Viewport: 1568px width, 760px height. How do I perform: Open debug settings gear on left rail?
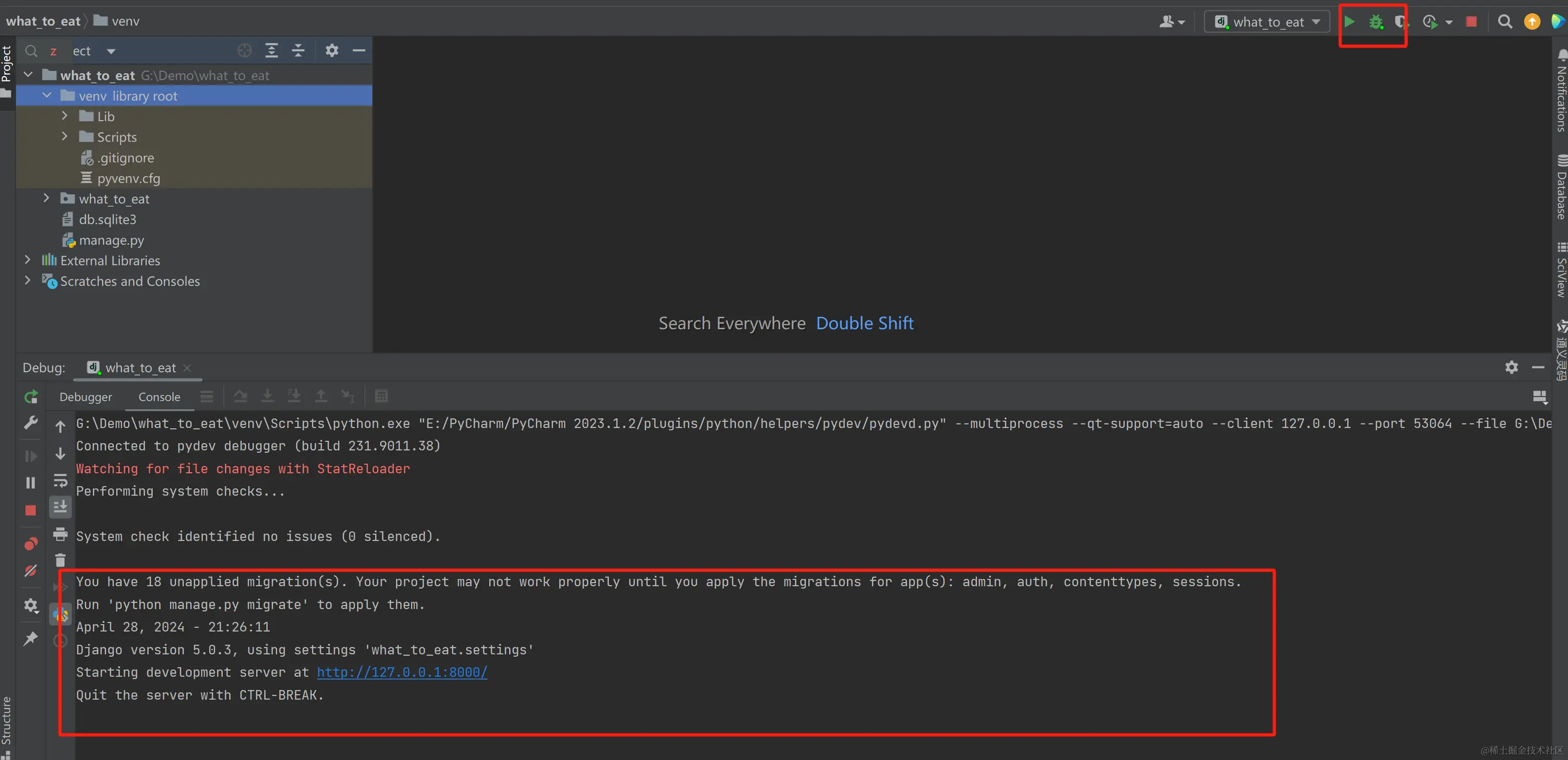click(x=31, y=606)
